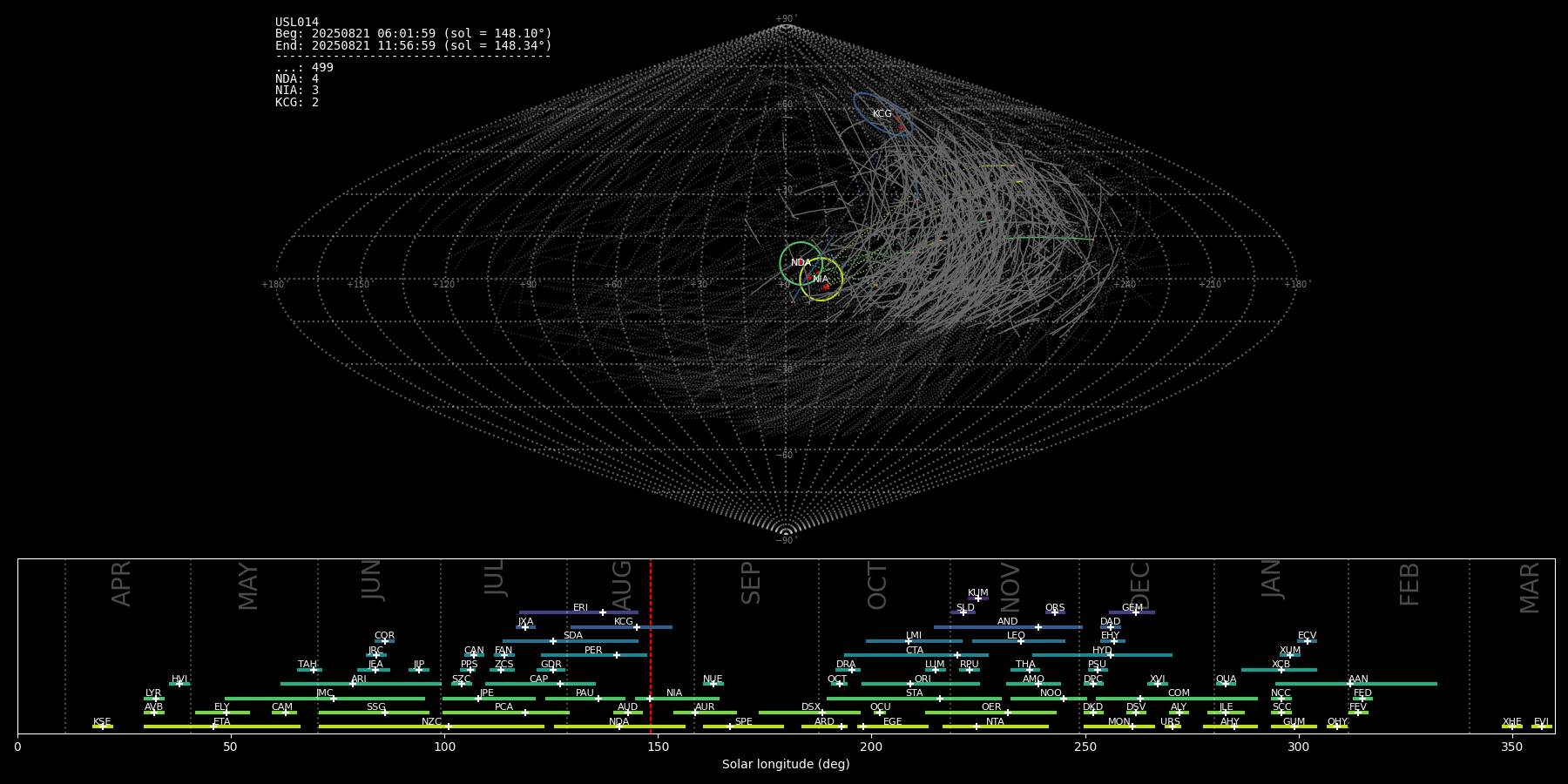1568x784 pixels.
Task: Click the 'NDA: 4' legend count
Action: tap(297, 79)
